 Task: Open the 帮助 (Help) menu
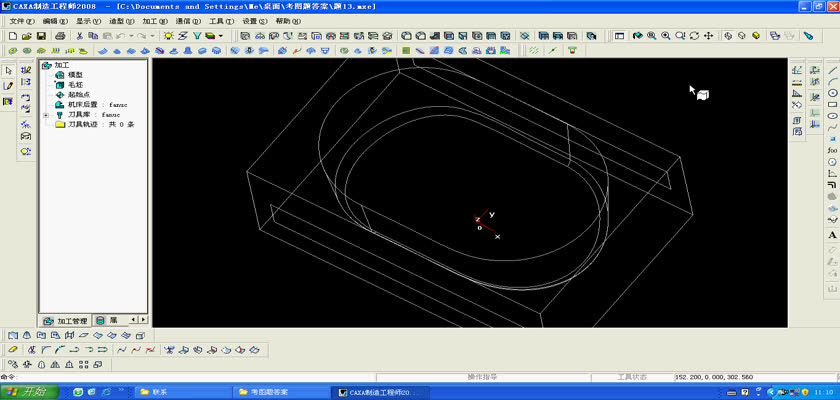pyautogui.click(x=288, y=21)
